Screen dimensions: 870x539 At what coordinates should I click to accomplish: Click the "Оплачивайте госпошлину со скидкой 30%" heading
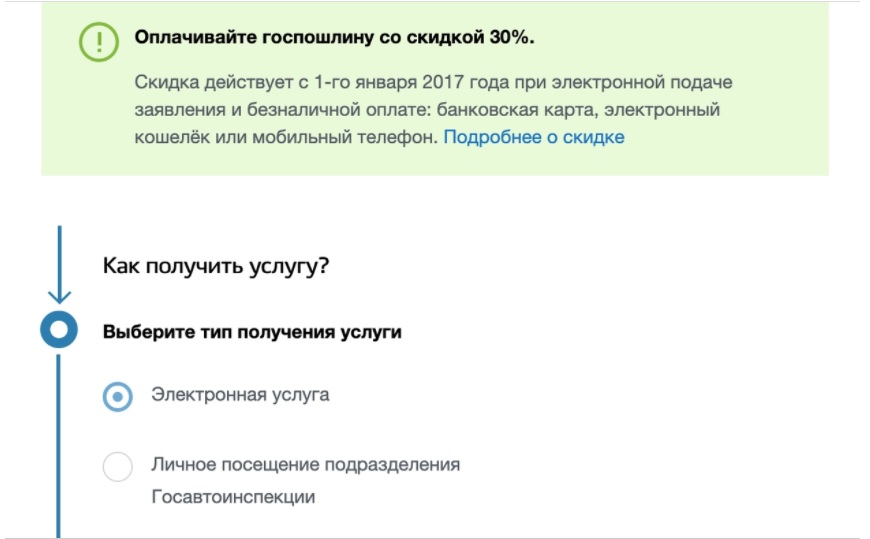click(334, 40)
